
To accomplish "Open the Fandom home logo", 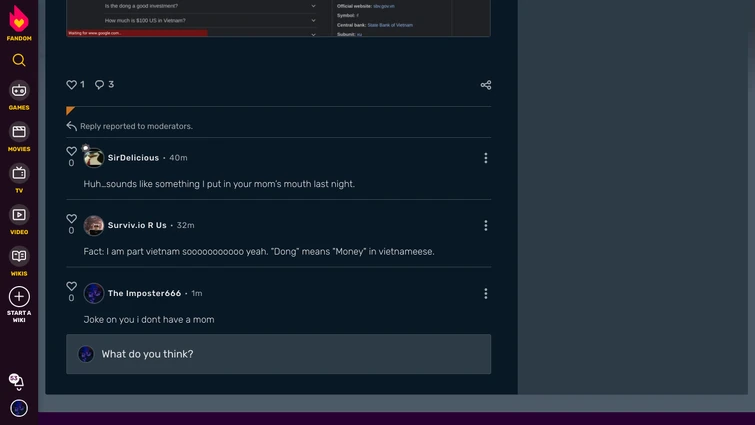I will (x=19, y=23).
